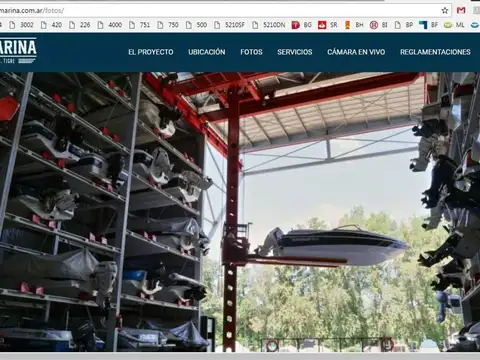Click the boat storage photo
Image resolution: width=480 pixels, height=360 pixels.
pyautogui.click(x=240, y=212)
